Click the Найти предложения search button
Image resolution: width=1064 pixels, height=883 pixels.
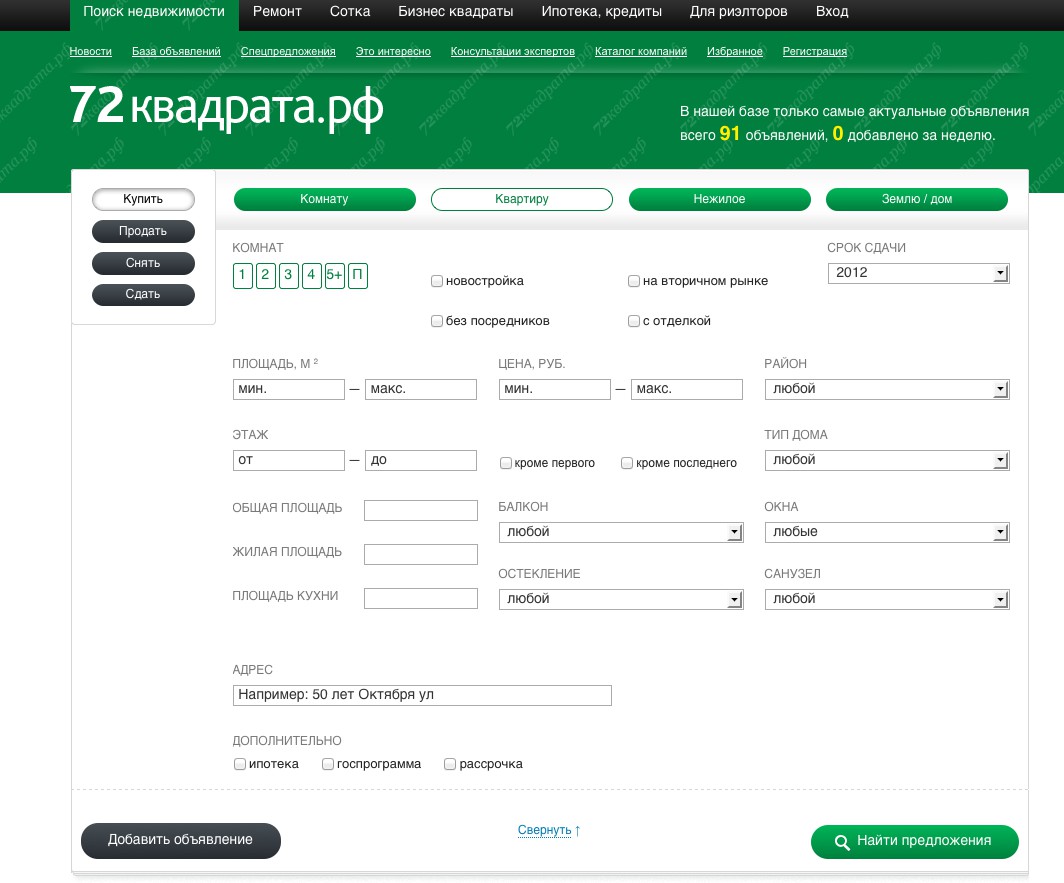pyautogui.click(x=915, y=842)
